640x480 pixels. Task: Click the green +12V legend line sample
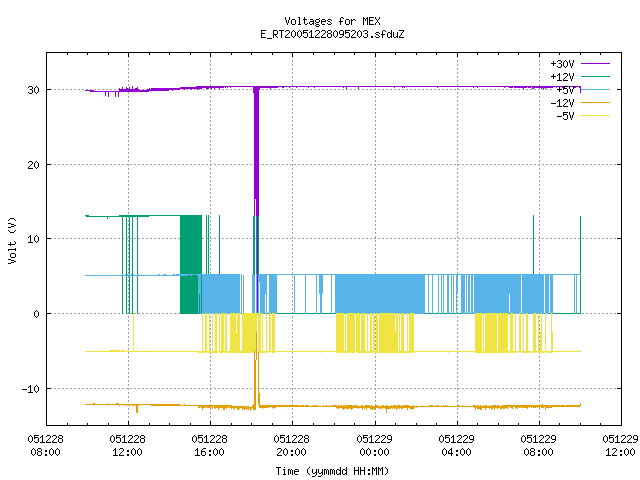(595, 76)
